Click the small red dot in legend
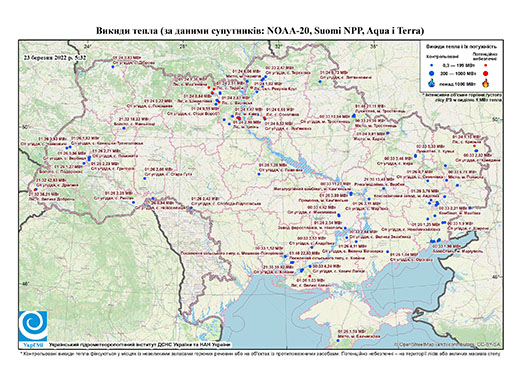Screen dimensions: 520x368 pos(485,66)
